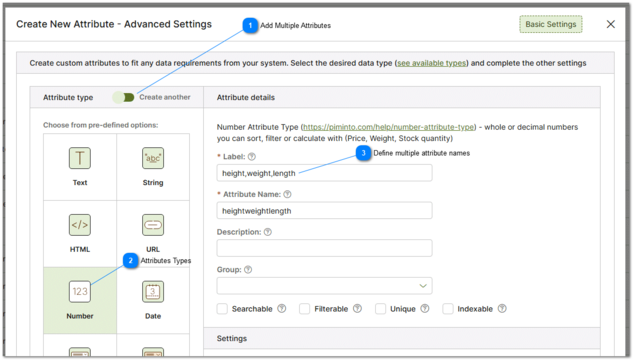Enable the Searchable checkbox
The width and height of the screenshot is (634, 361).
[x=222, y=308]
